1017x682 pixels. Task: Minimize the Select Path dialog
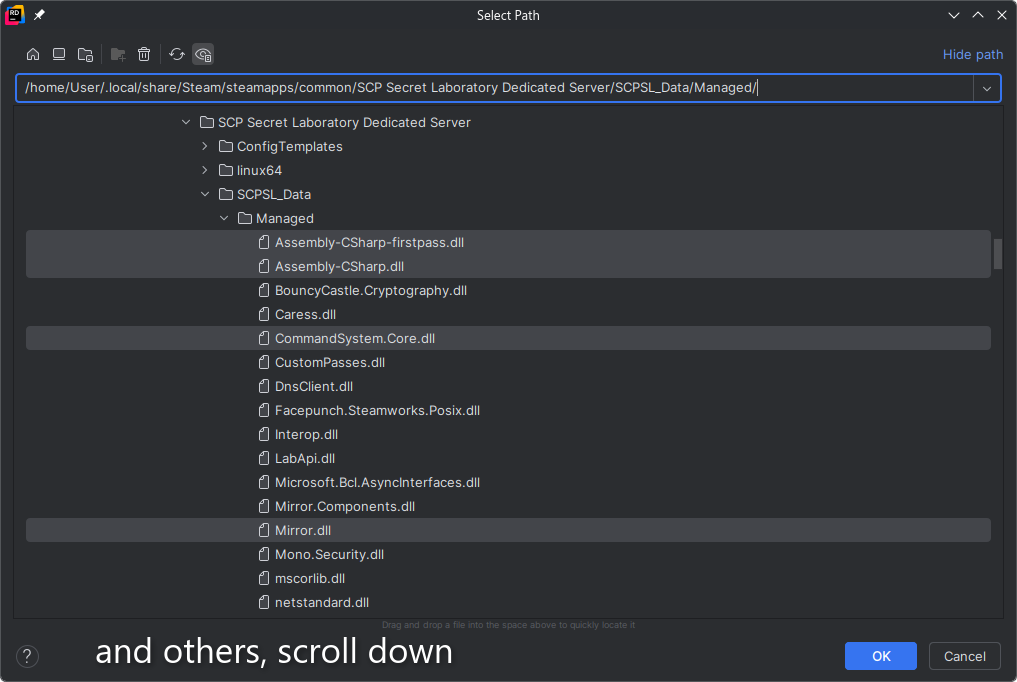[x=953, y=15]
